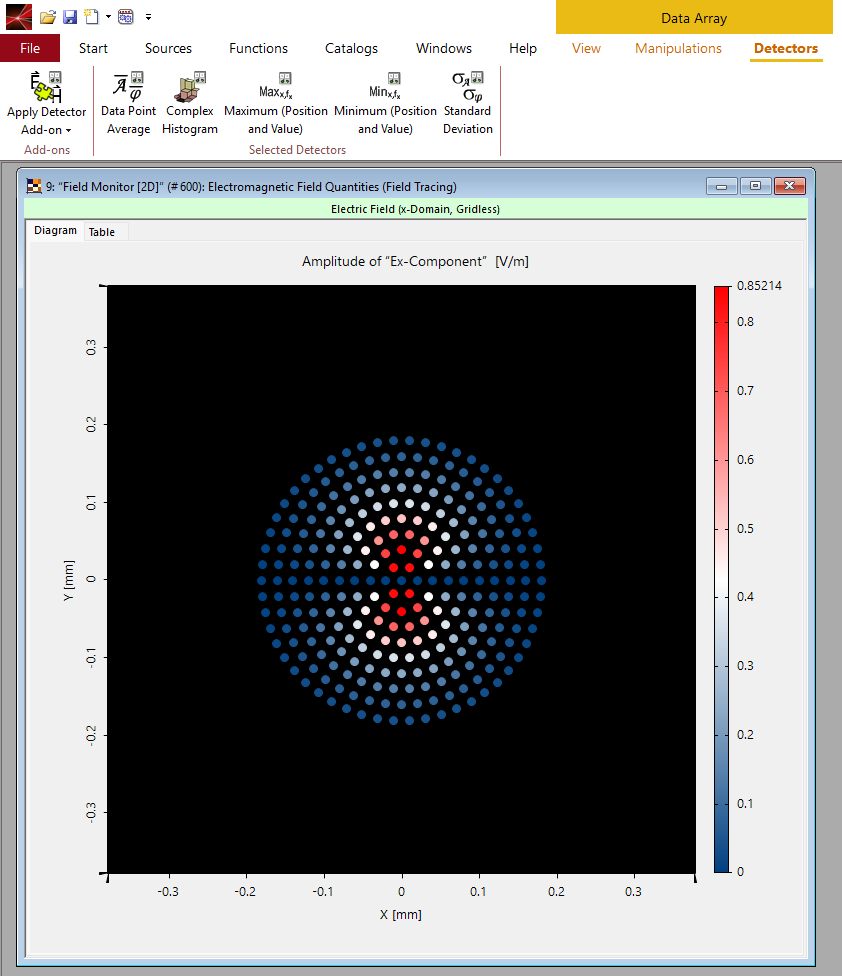The image size is (842, 976).
Task: Maximize the Field Monitor document window
Action: pyautogui.click(x=755, y=186)
